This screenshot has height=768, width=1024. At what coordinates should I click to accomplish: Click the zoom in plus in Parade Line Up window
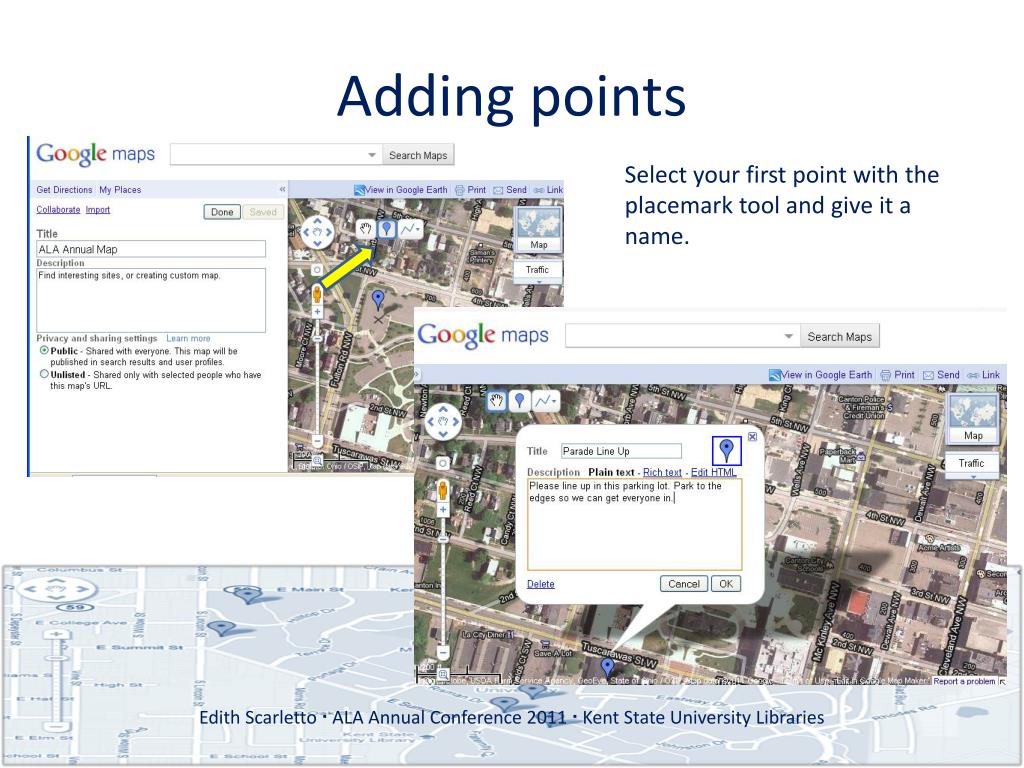pyautogui.click(x=443, y=509)
